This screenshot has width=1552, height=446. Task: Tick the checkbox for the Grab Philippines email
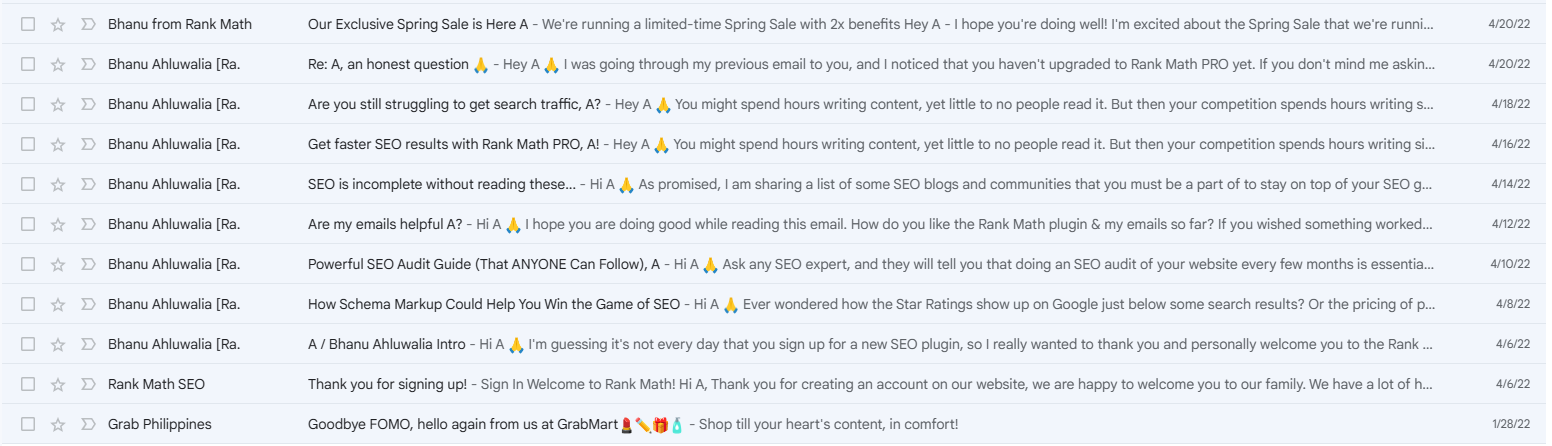28,424
